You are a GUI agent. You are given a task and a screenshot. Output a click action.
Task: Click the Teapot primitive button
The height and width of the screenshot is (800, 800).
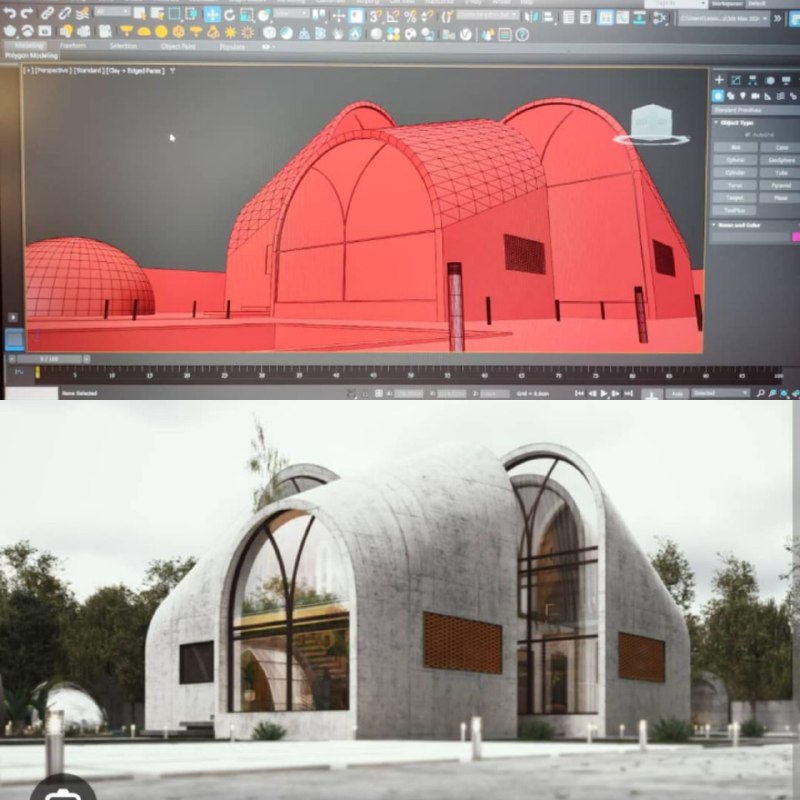[735, 197]
